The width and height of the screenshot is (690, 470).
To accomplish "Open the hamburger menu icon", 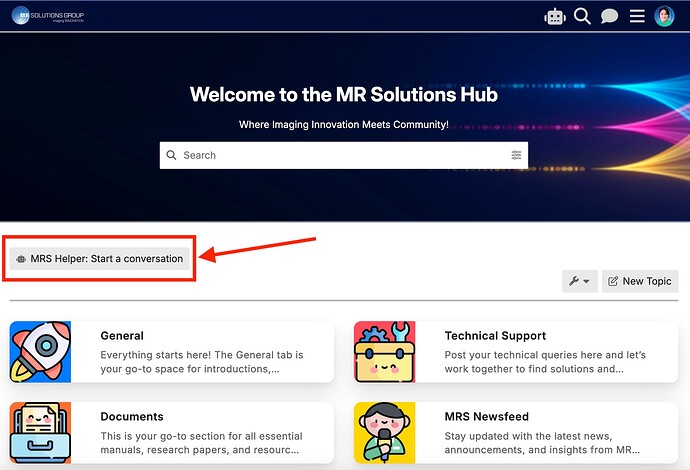I will click(637, 16).
